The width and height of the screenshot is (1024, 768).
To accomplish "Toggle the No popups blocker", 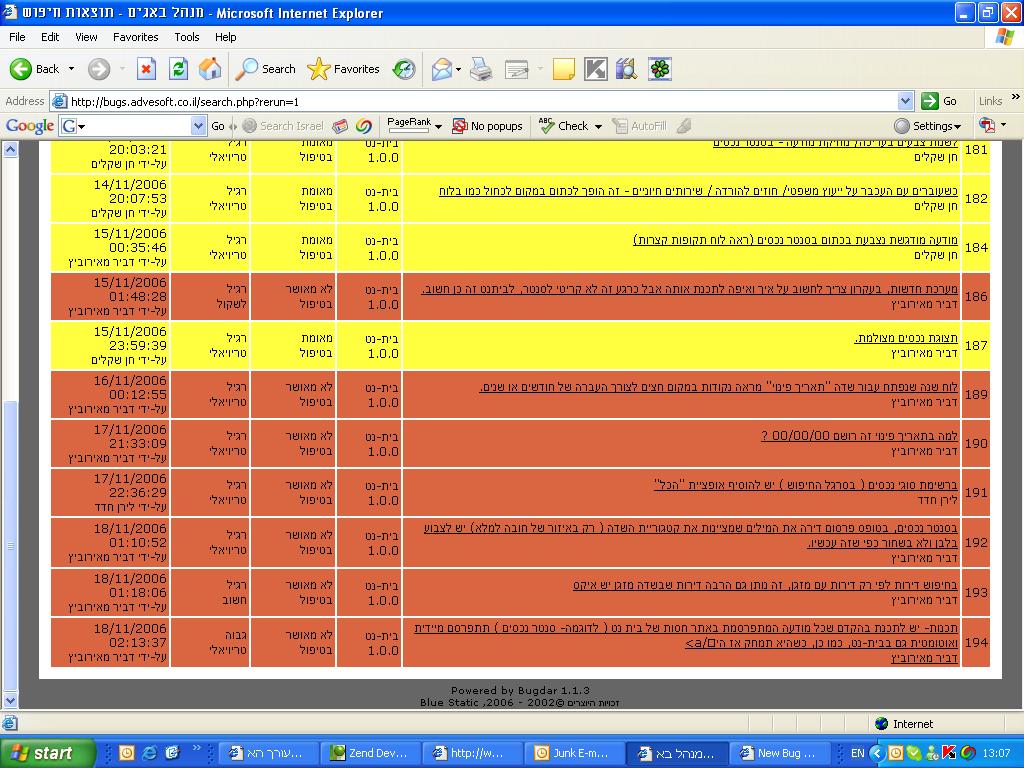I will pos(487,126).
